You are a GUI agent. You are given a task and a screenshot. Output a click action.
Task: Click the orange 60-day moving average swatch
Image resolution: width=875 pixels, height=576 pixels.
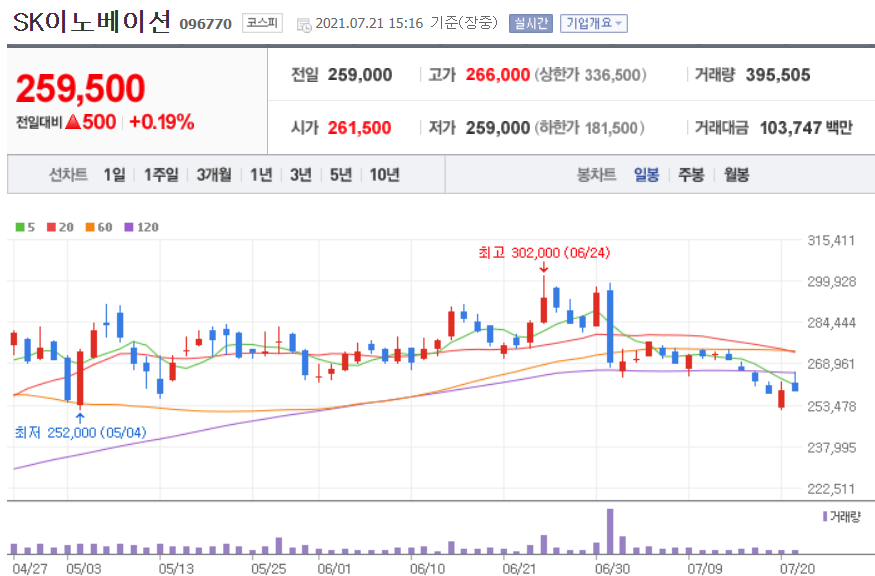point(90,227)
